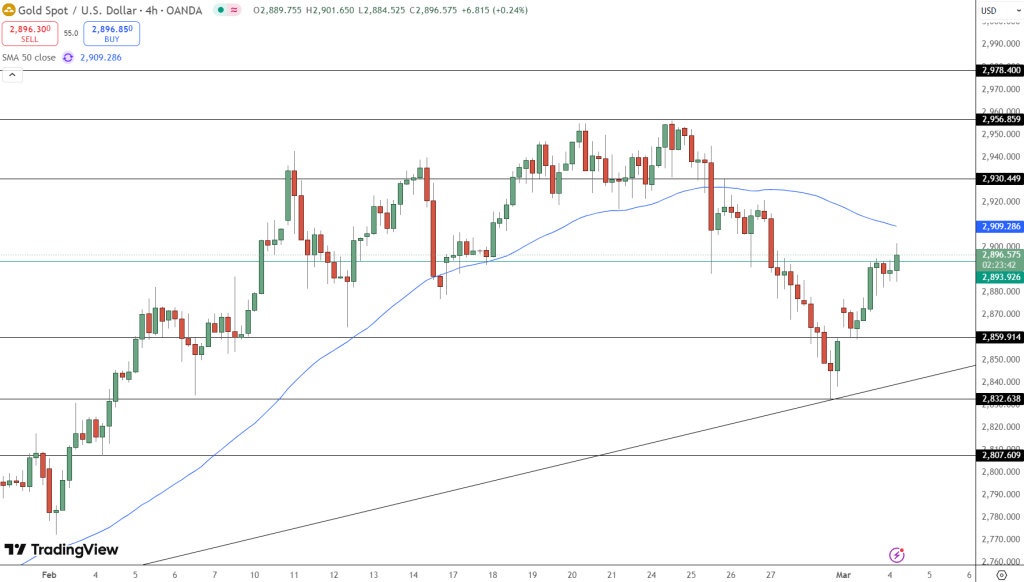Click the 2,930.449 price line label
Viewport: 1024px width, 582px height.
click(999, 179)
